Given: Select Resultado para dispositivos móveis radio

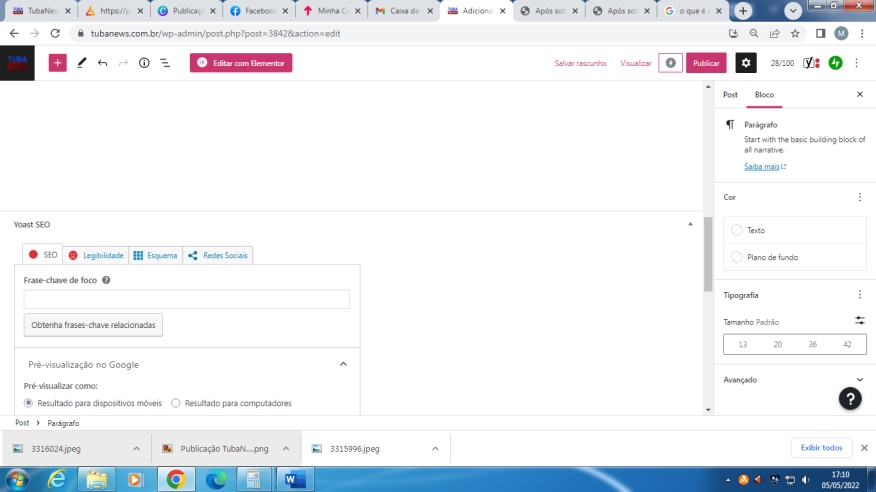Looking at the screenshot, I should (x=29, y=403).
